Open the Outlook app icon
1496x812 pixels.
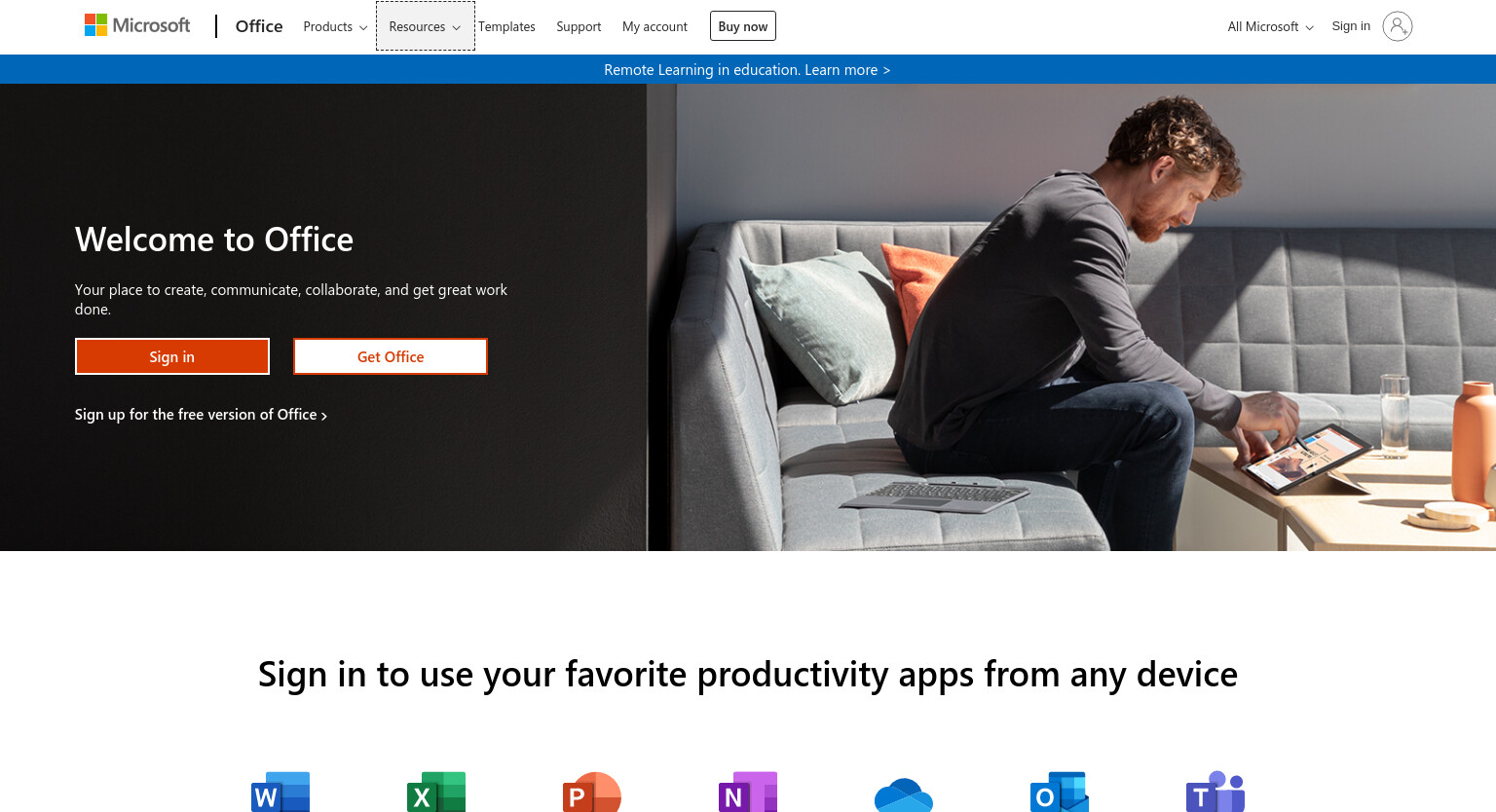click(x=1060, y=793)
